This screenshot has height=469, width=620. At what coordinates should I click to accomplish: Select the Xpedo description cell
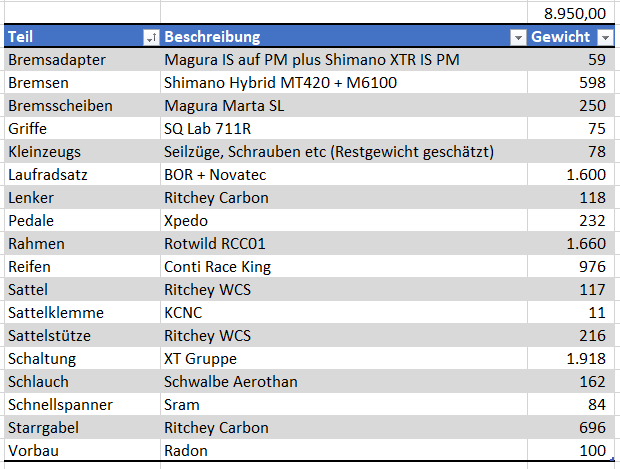coord(188,221)
